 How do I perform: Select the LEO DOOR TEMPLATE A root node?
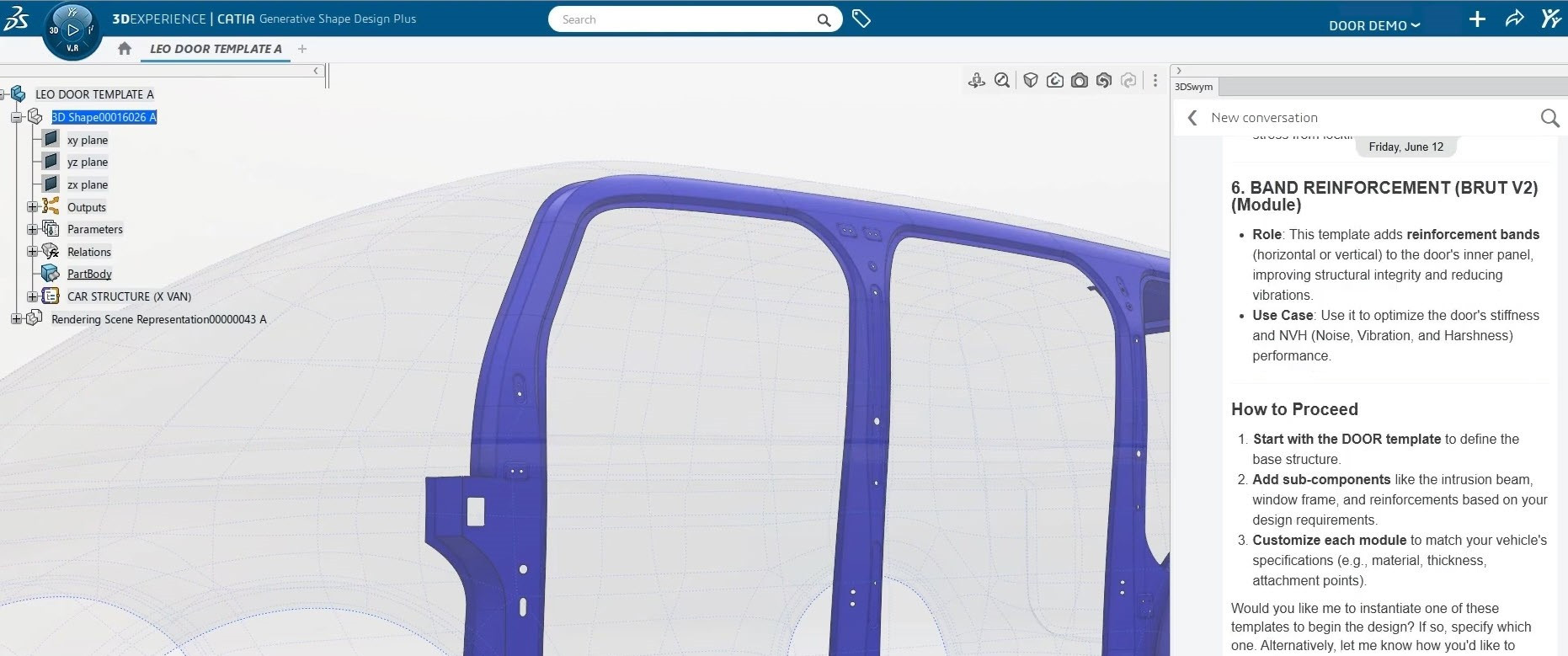94,94
